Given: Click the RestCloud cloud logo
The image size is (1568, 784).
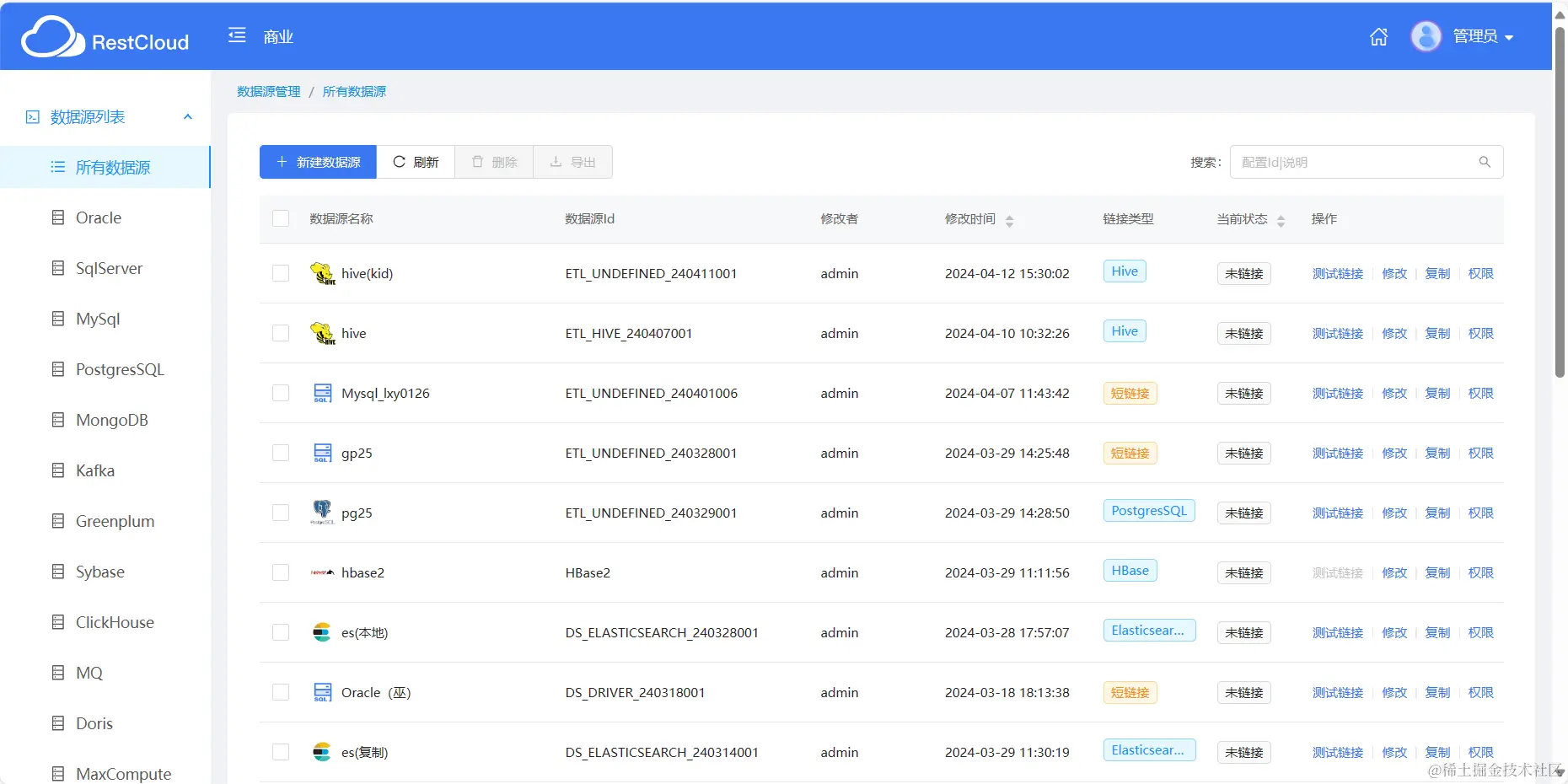Looking at the screenshot, I should click(x=52, y=37).
